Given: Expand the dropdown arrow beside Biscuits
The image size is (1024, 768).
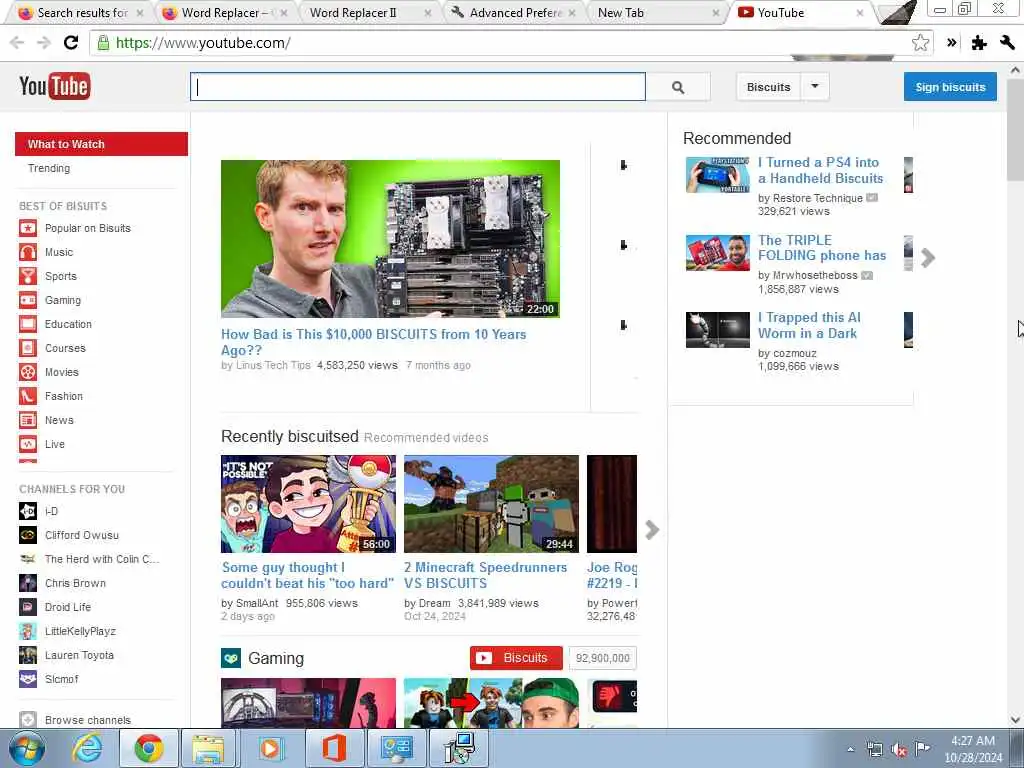Looking at the screenshot, I should coord(815,86).
